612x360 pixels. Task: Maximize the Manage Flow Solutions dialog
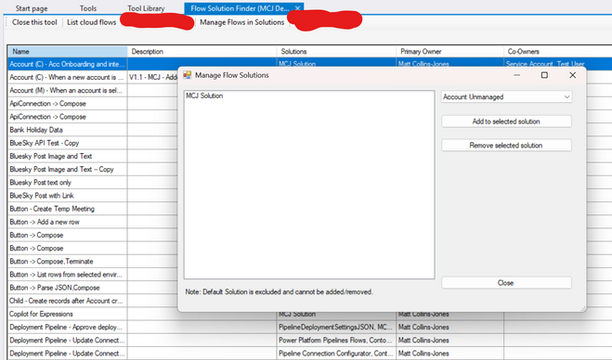coord(544,75)
